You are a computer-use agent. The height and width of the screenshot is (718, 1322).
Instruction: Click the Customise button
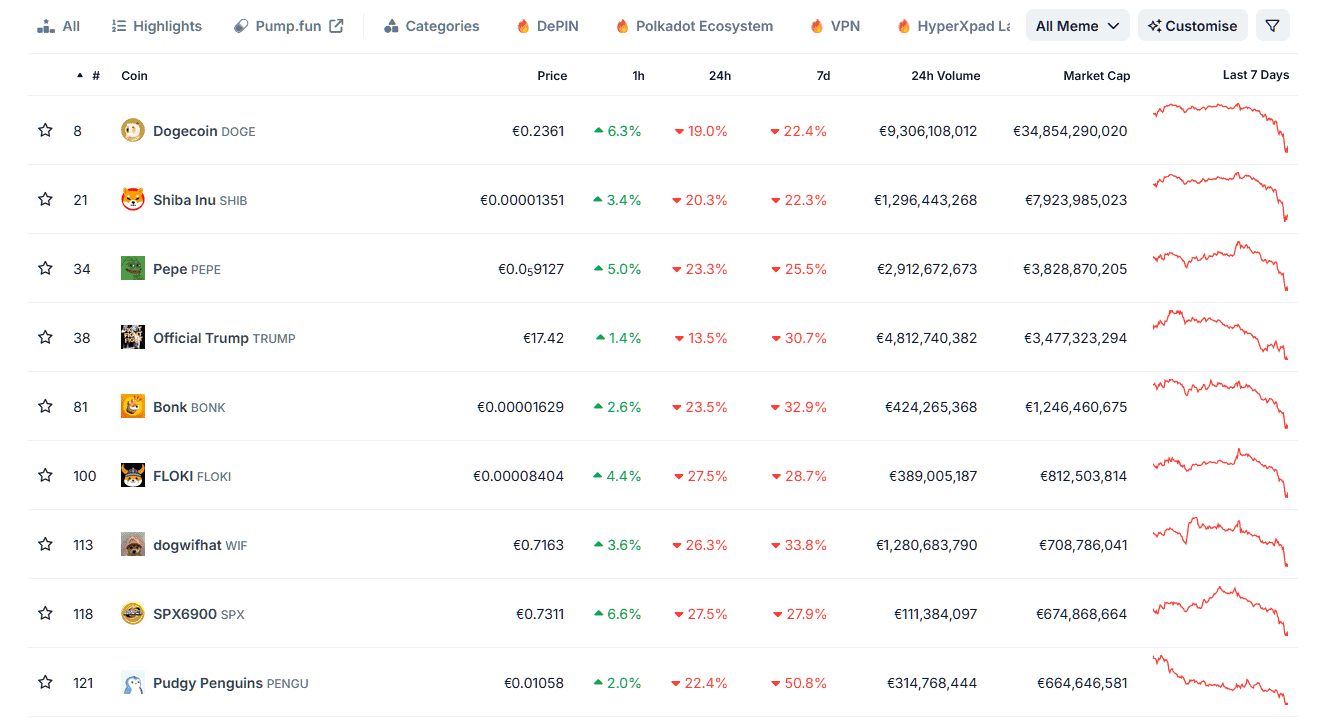pyautogui.click(x=1193, y=26)
